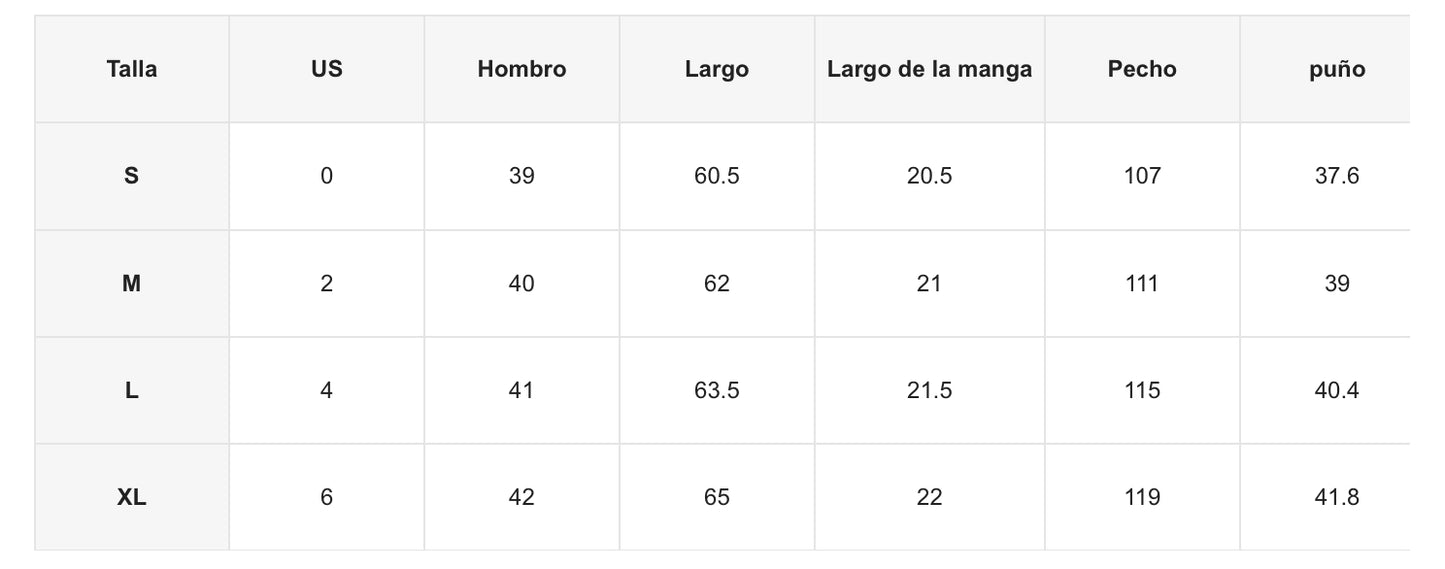Click the puño value 41.8 for XL
1445x569 pixels.
pyautogui.click(x=1336, y=497)
